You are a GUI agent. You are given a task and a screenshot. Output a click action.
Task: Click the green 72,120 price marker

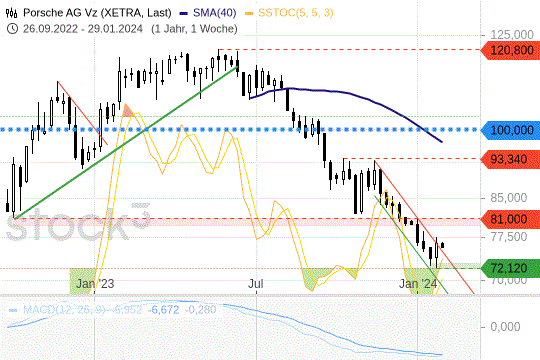(x=510, y=268)
